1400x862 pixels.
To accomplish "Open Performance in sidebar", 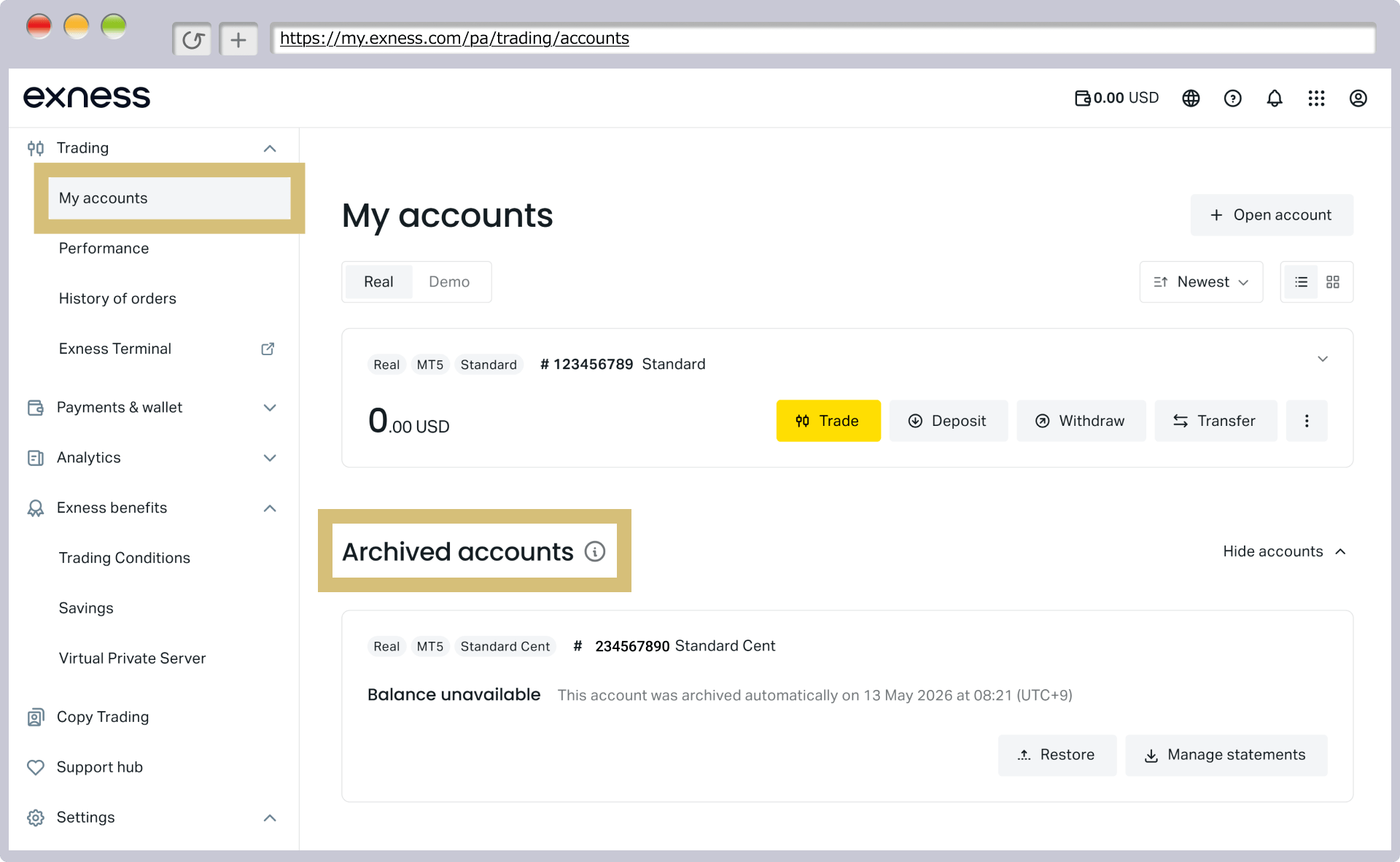I will [x=104, y=248].
